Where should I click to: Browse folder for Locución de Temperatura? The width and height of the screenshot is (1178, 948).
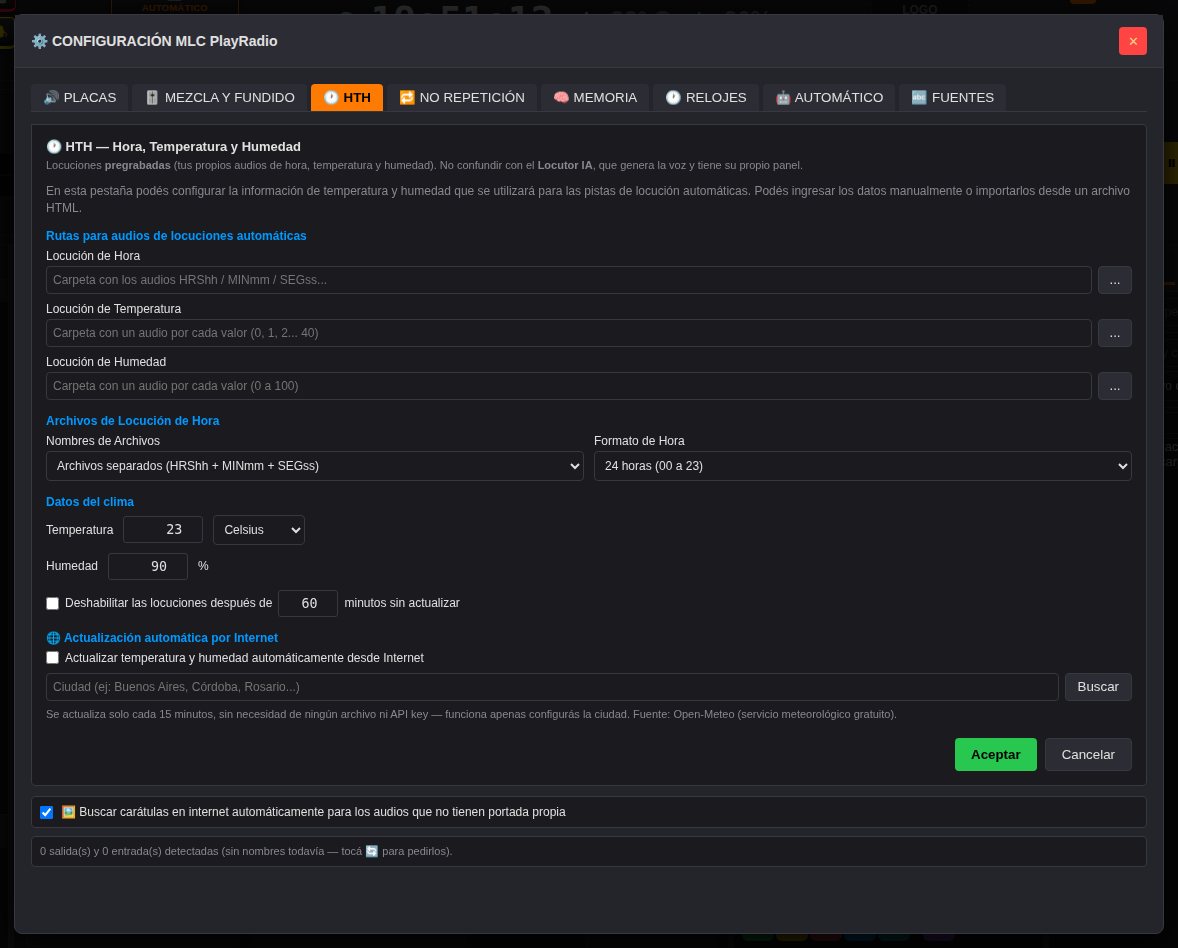(1115, 333)
